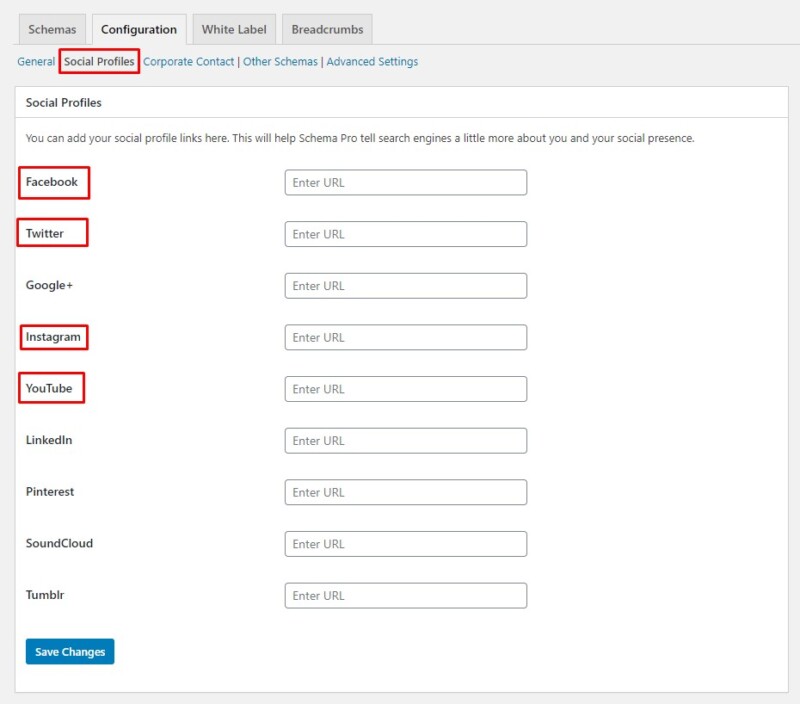Open the White Label tab

[234, 30]
